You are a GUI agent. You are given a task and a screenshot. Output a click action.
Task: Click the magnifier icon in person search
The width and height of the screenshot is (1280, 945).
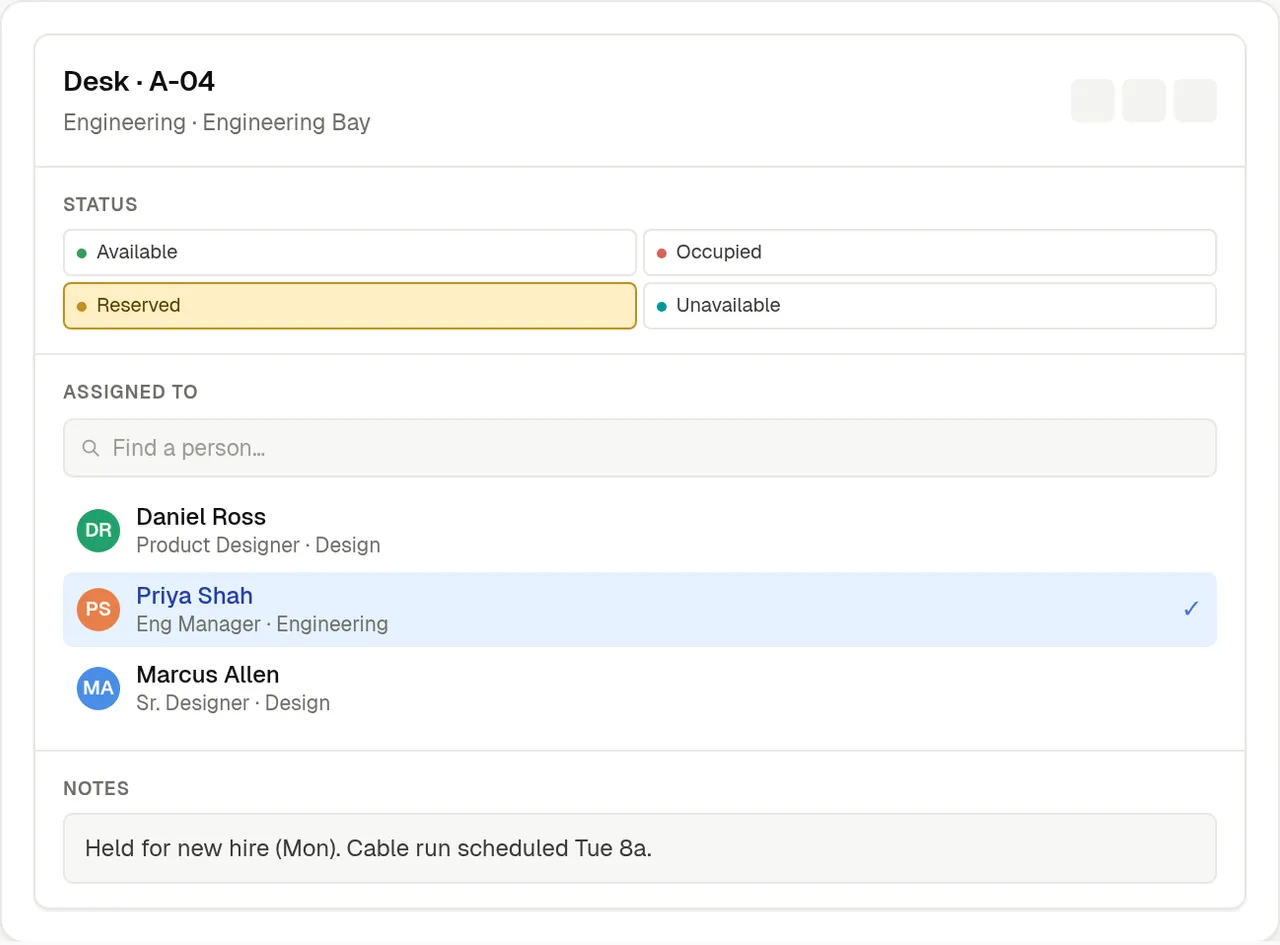tap(91, 448)
